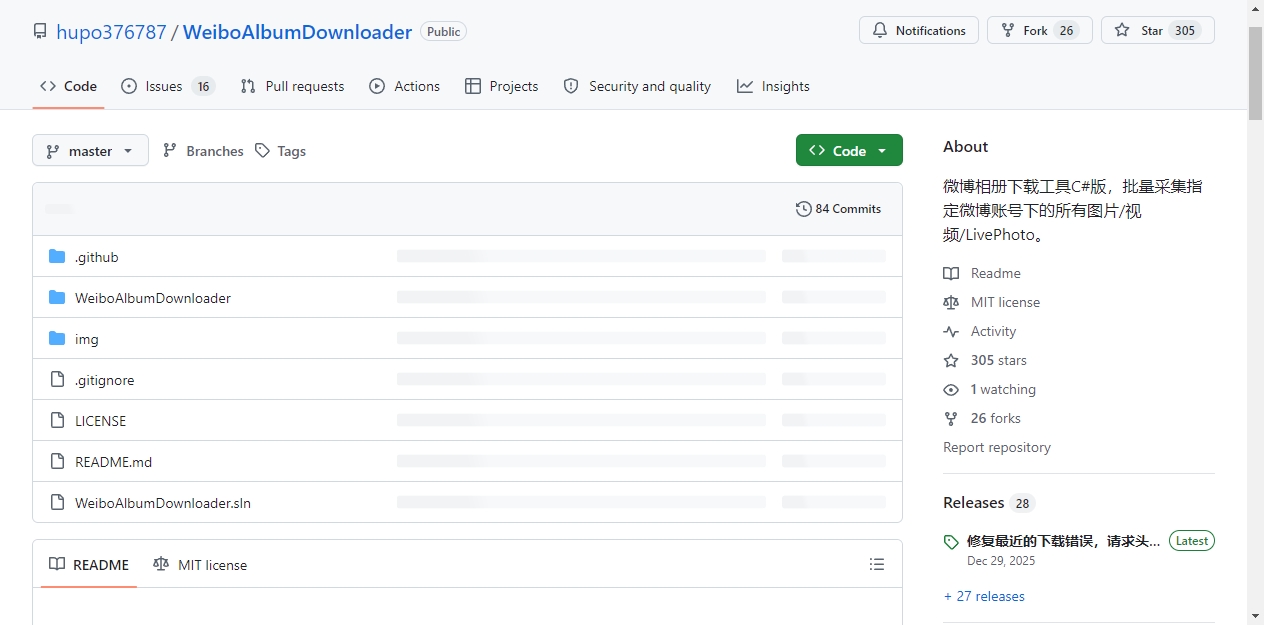Viewport: 1264px width, 625px height.
Task: View the 305 stars link
Action: pyautogui.click(x=998, y=360)
